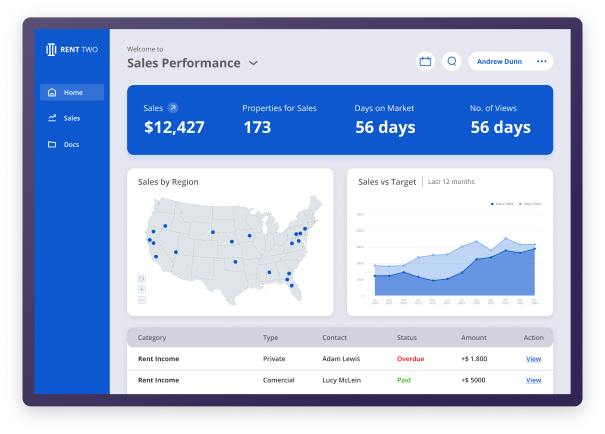Open Sales in the sidebar
This screenshot has width=605, height=434.
pos(71,118)
